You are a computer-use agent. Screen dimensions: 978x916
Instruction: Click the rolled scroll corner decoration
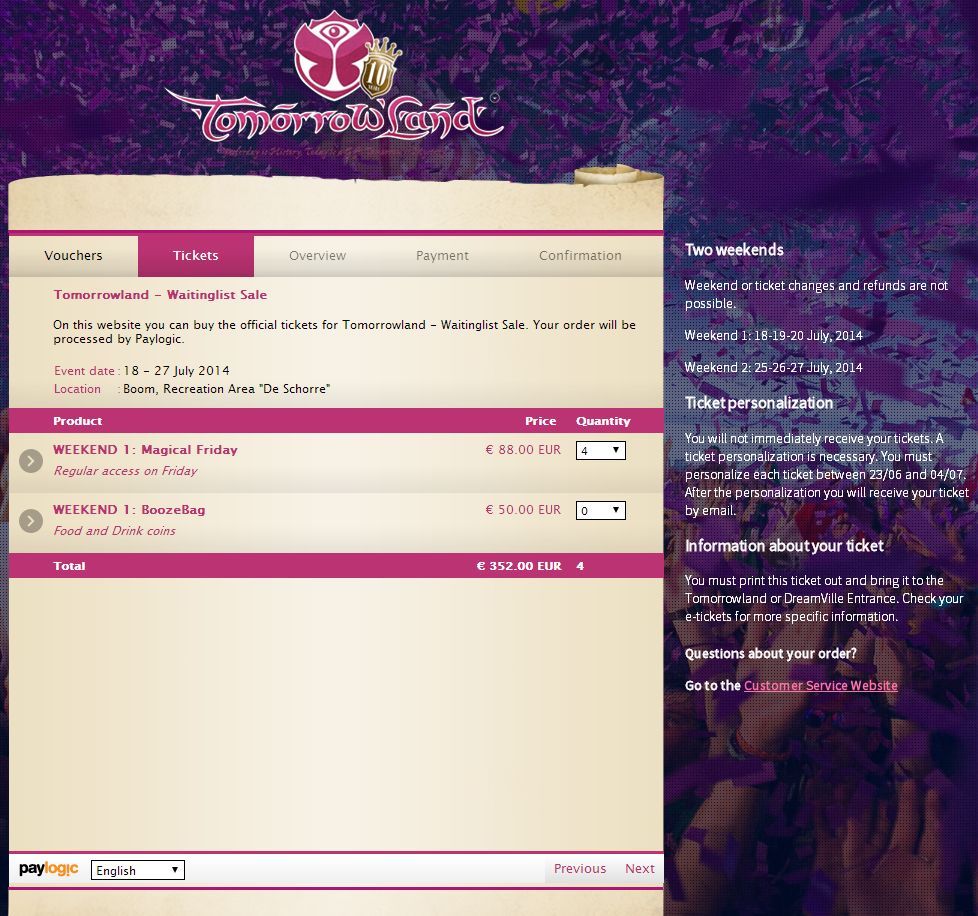[x=617, y=175]
